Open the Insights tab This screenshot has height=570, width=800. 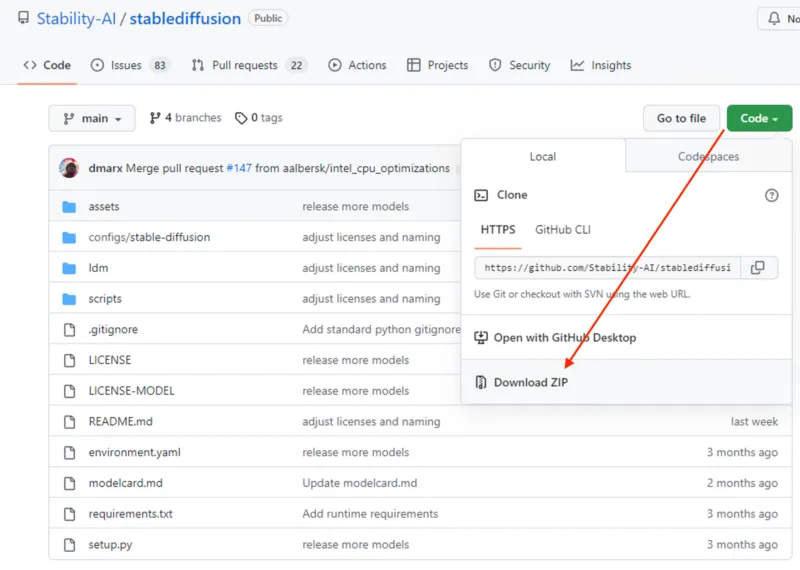coord(601,65)
